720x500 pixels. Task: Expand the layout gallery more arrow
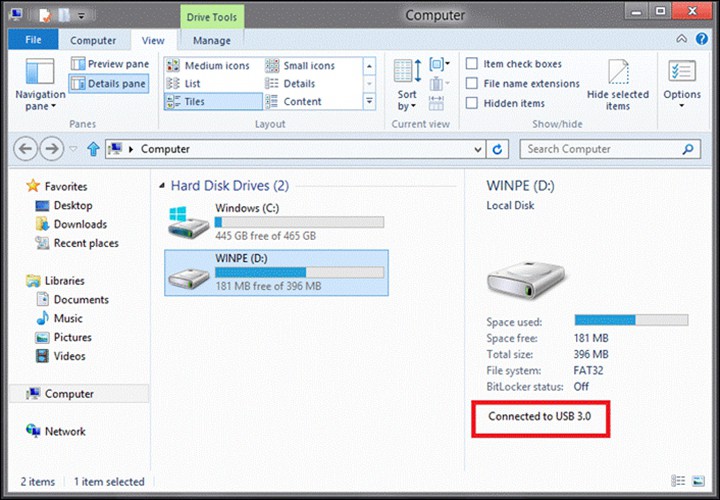[370, 101]
